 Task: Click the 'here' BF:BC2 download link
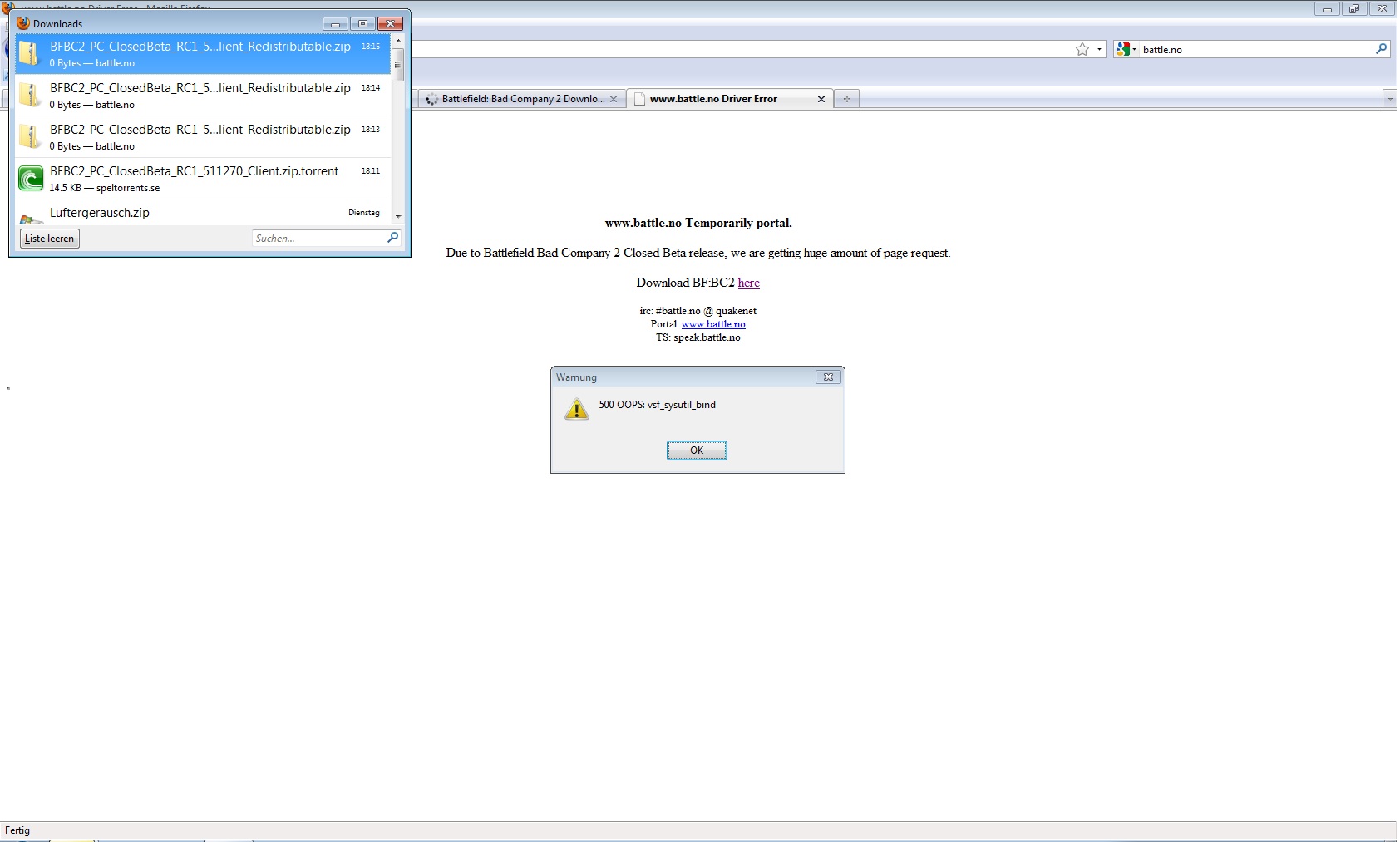tap(748, 283)
